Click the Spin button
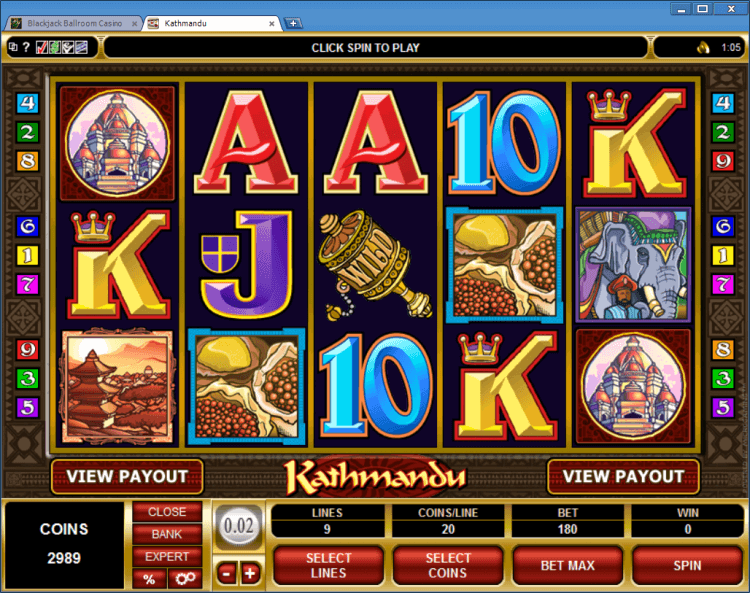This screenshot has height=593, width=750. pos(687,565)
